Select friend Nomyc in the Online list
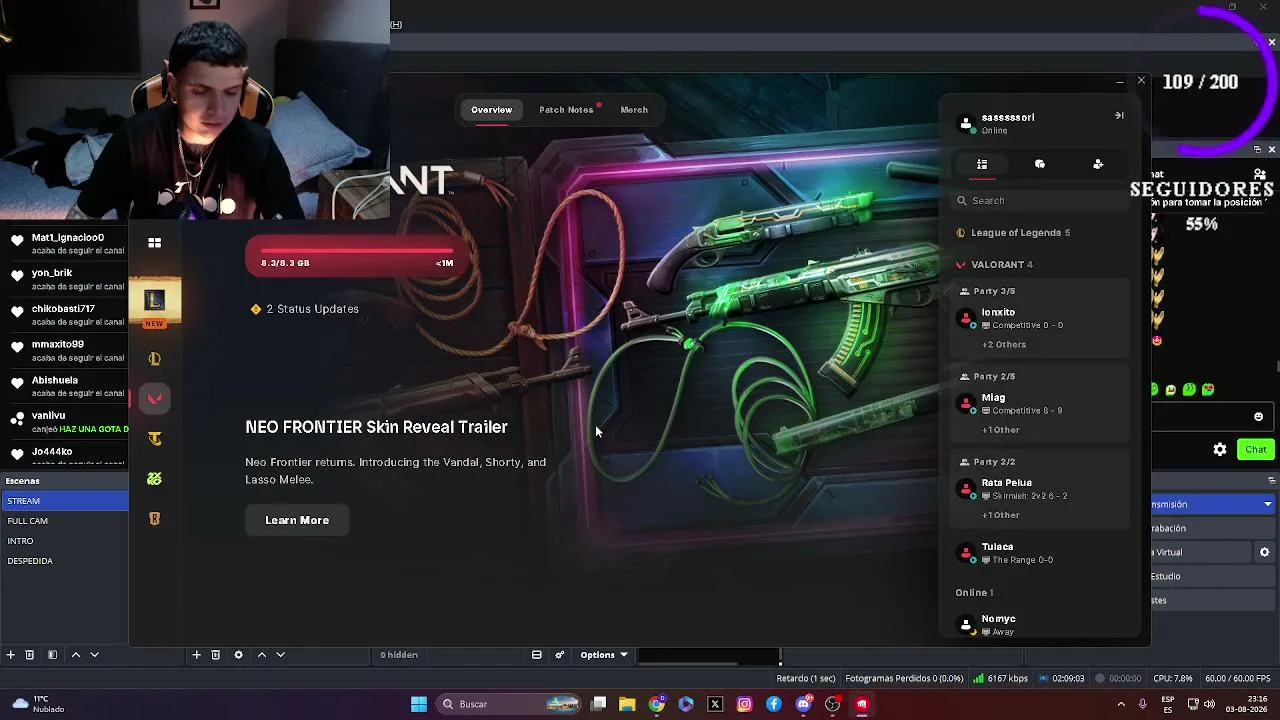This screenshot has height=720, width=1280. point(1040,624)
